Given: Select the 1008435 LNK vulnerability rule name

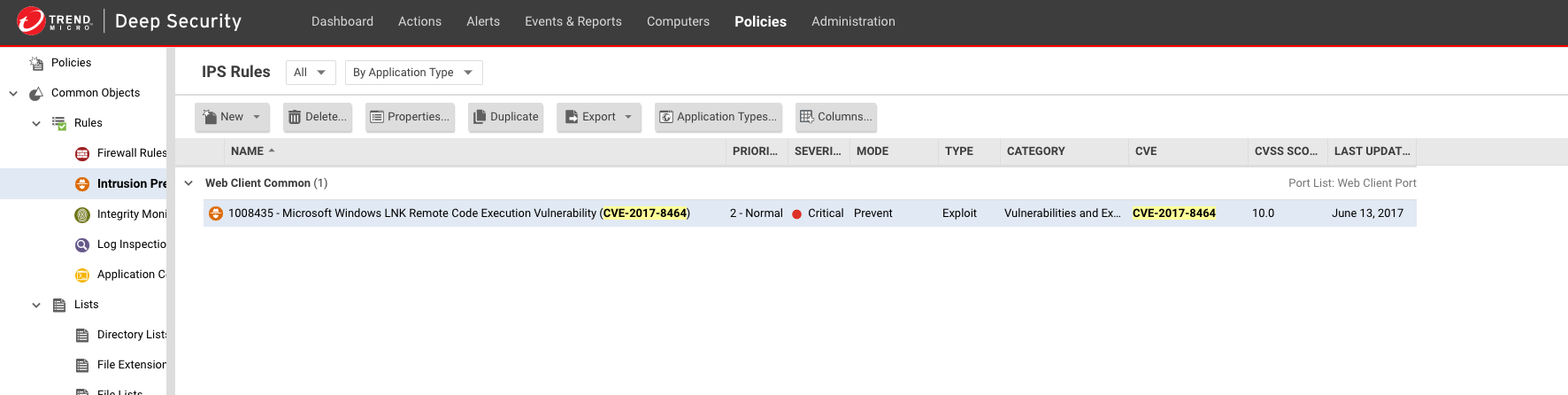Looking at the screenshot, I should coord(459,213).
